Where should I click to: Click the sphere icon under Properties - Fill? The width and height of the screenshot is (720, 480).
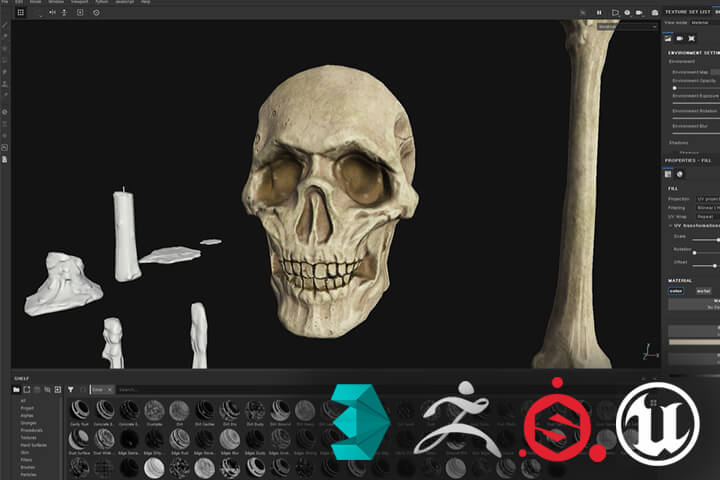pyautogui.click(x=680, y=174)
